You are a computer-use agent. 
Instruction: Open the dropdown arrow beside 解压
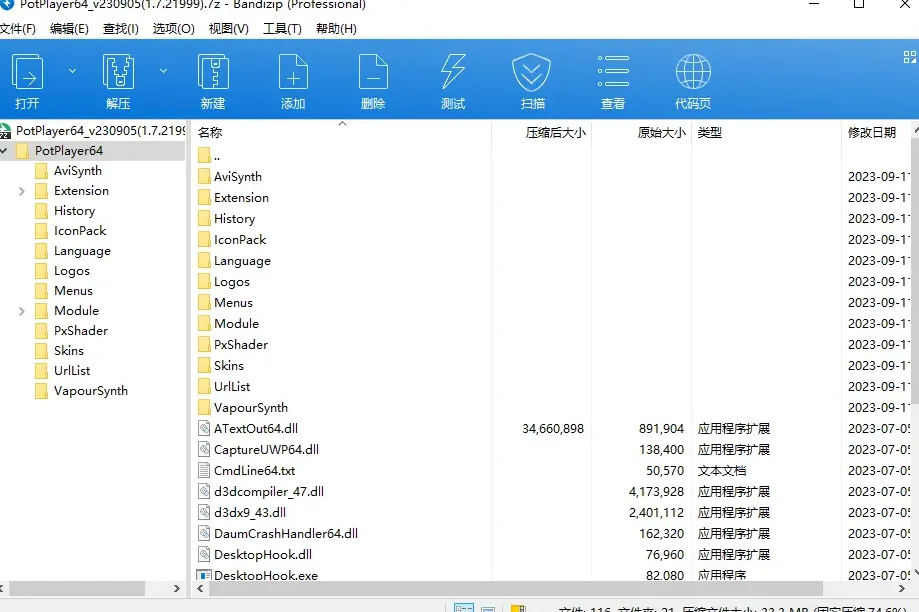pyautogui.click(x=164, y=71)
